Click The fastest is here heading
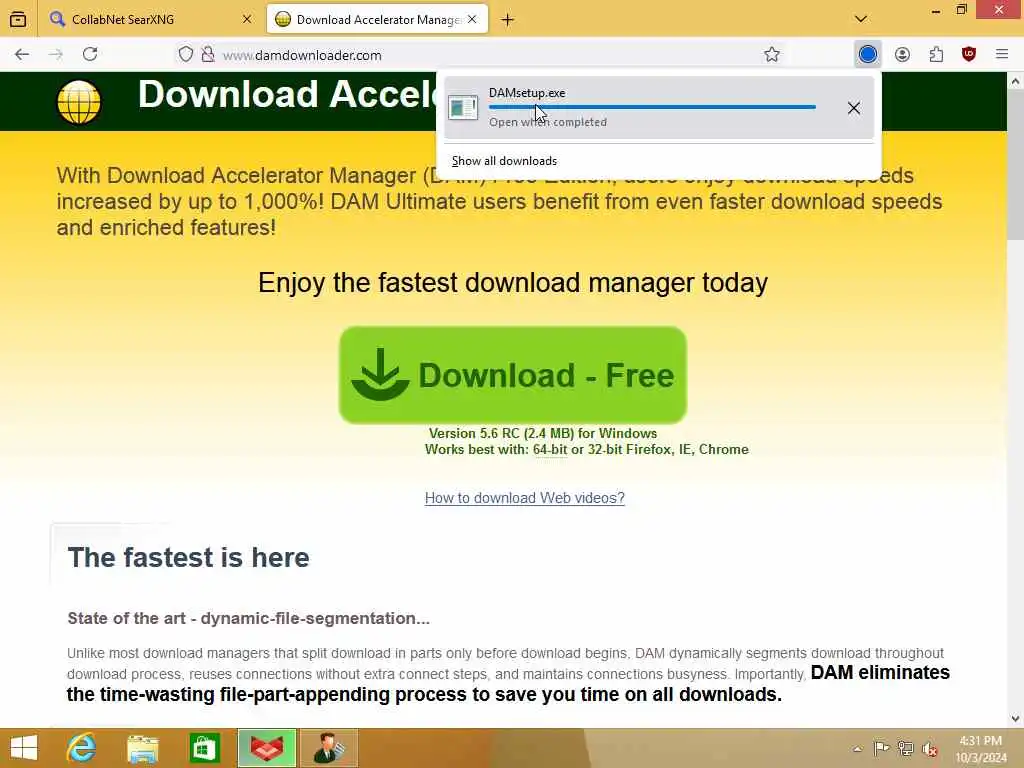This screenshot has width=1024, height=768. pyautogui.click(x=188, y=558)
